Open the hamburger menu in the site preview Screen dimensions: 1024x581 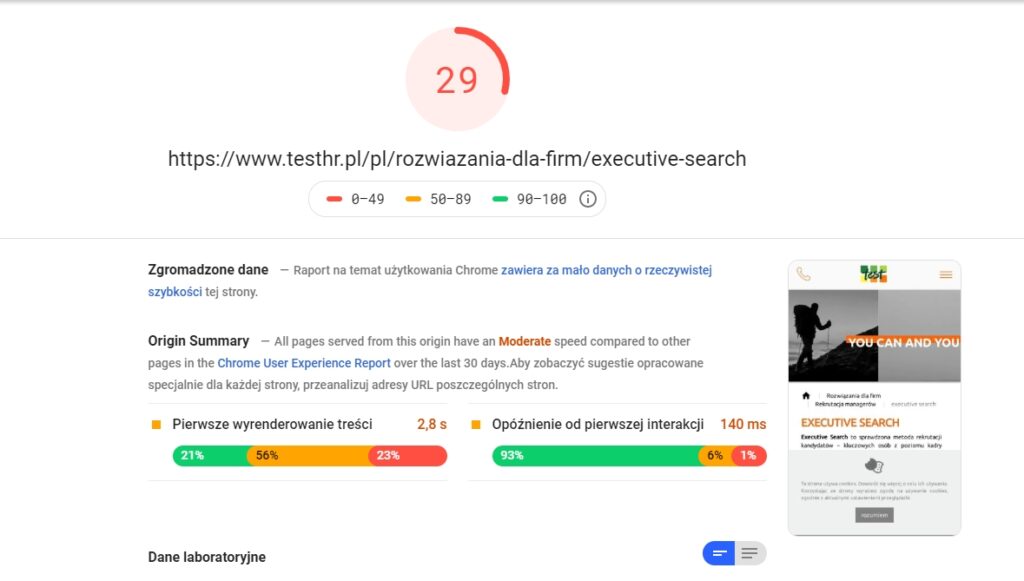946,274
